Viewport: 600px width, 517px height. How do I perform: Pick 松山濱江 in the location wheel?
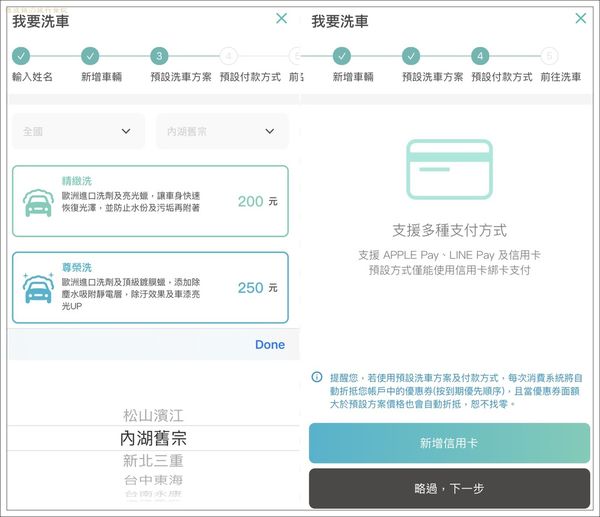tap(154, 415)
